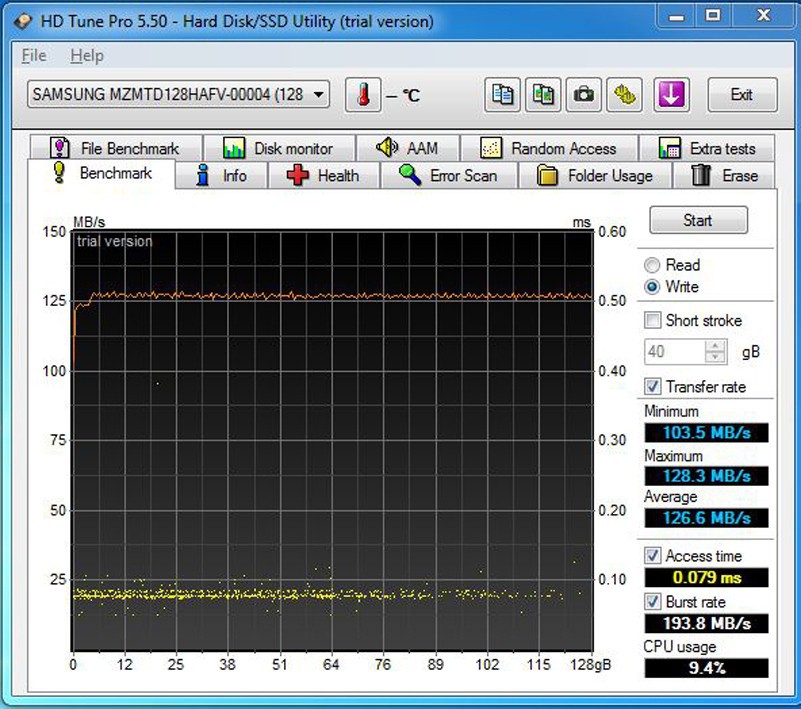This screenshot has width=801, height=709.
Task: Open options with the gears icon
Action: pyautogui.click(x=626, y=95)
